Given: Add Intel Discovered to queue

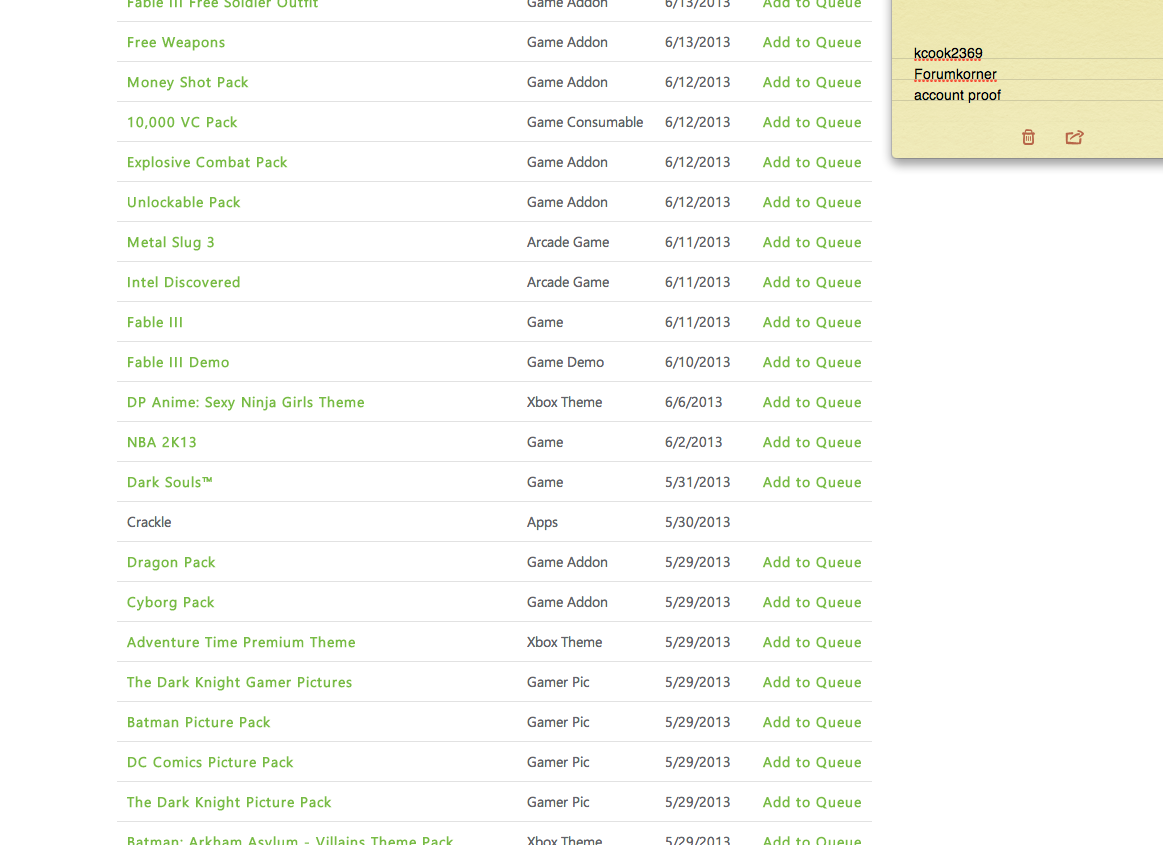Looking at the screenshot, I should point(812,283).
